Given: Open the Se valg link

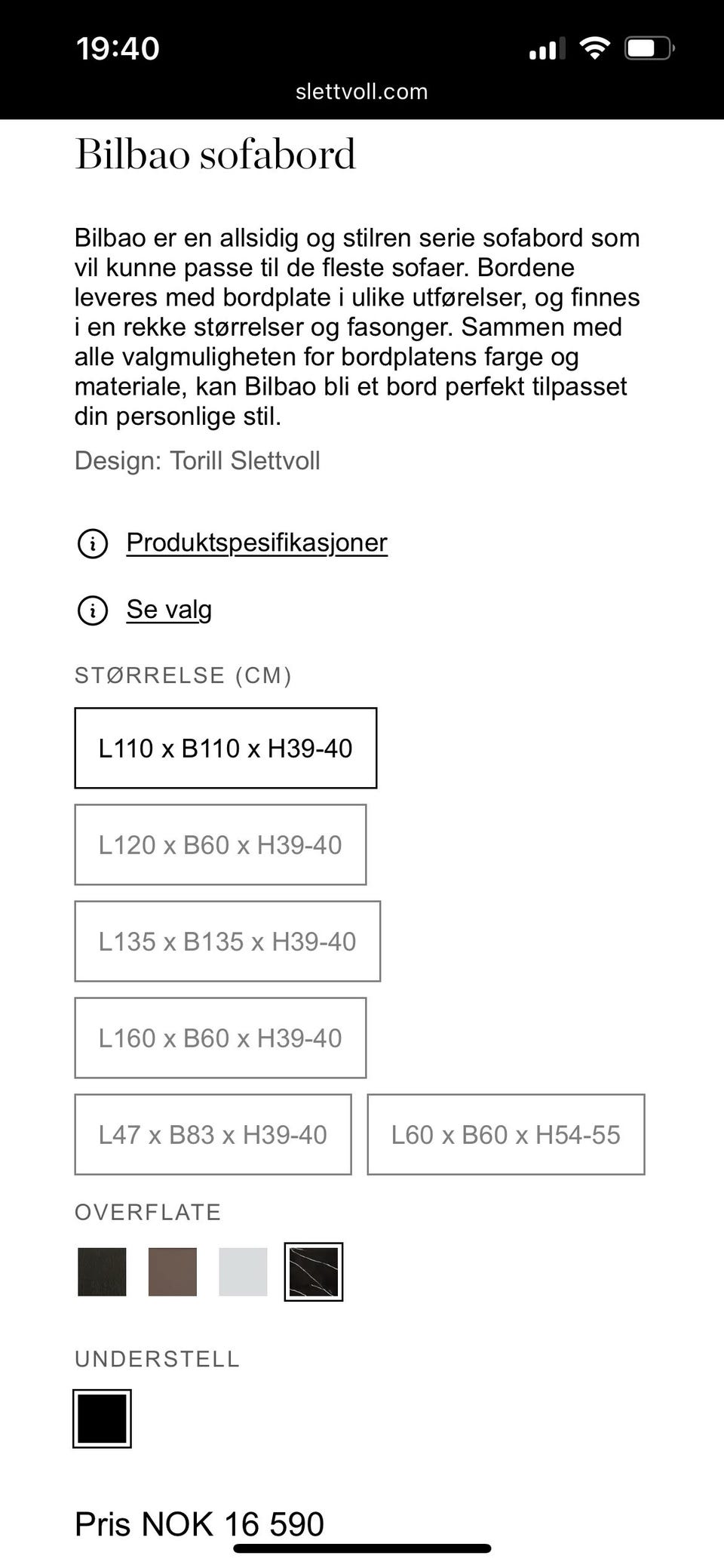Looking at the screenshot, I should pos(169,610).
